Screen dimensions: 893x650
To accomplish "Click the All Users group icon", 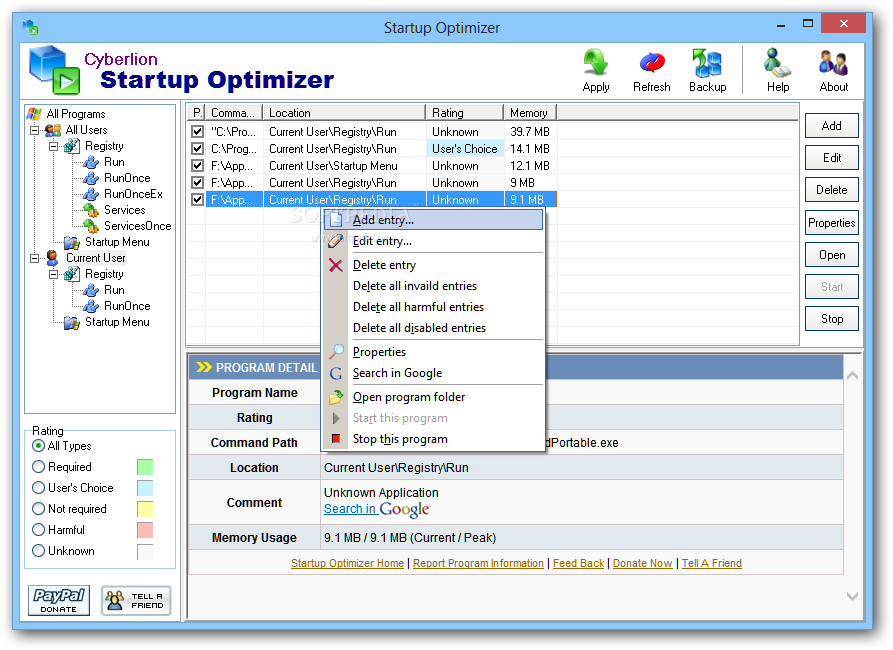I will coord(53,130).
